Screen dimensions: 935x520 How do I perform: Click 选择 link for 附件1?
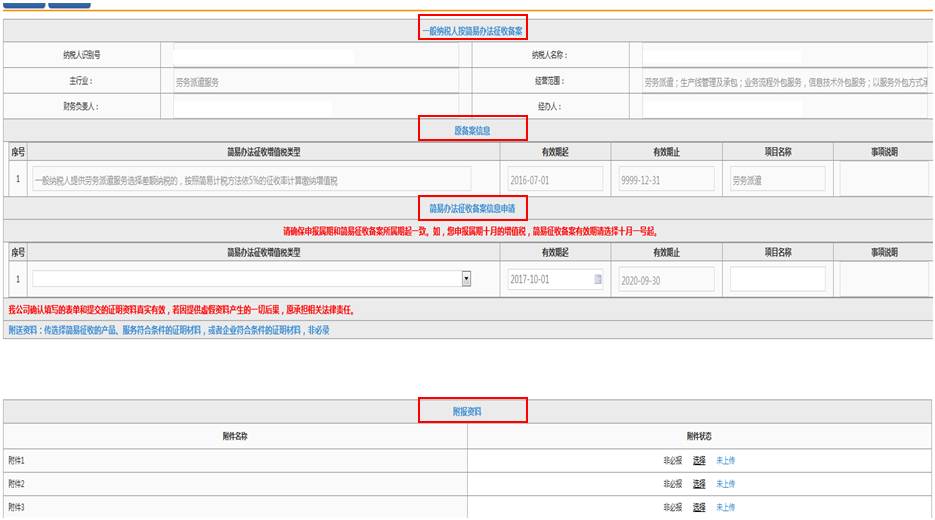tap(699, 461)
